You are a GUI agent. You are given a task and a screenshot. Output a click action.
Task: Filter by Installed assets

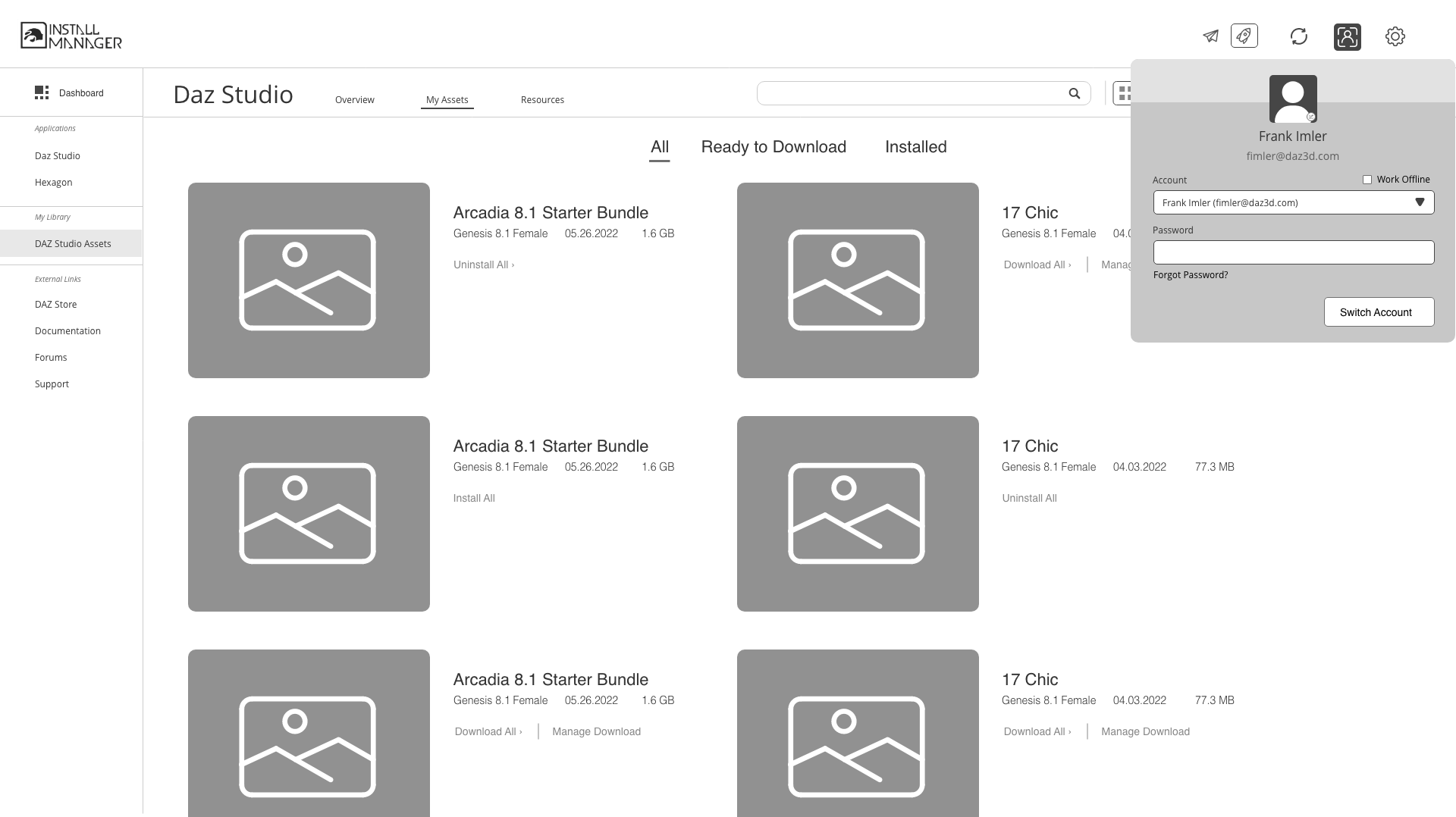[916, 147]
